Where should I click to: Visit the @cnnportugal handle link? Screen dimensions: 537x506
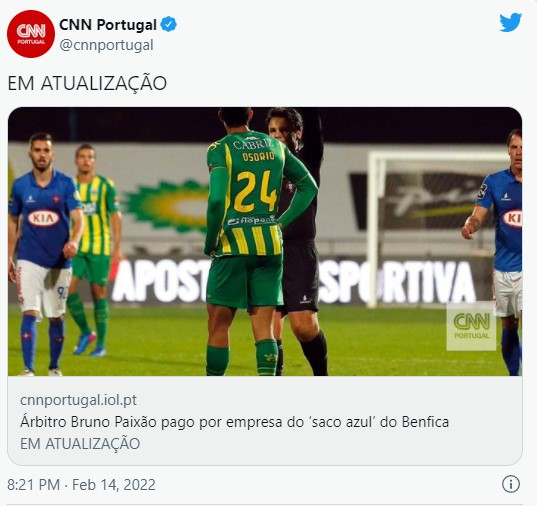[107, 45]
